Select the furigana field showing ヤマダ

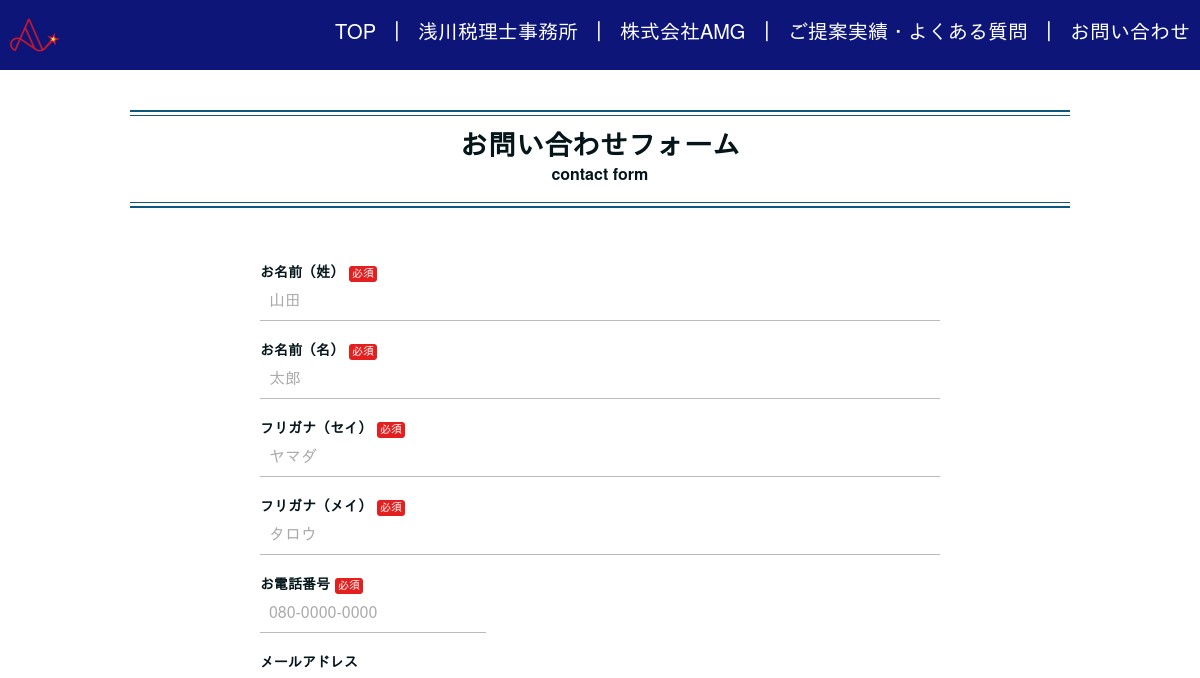click(x=600, y=457)
